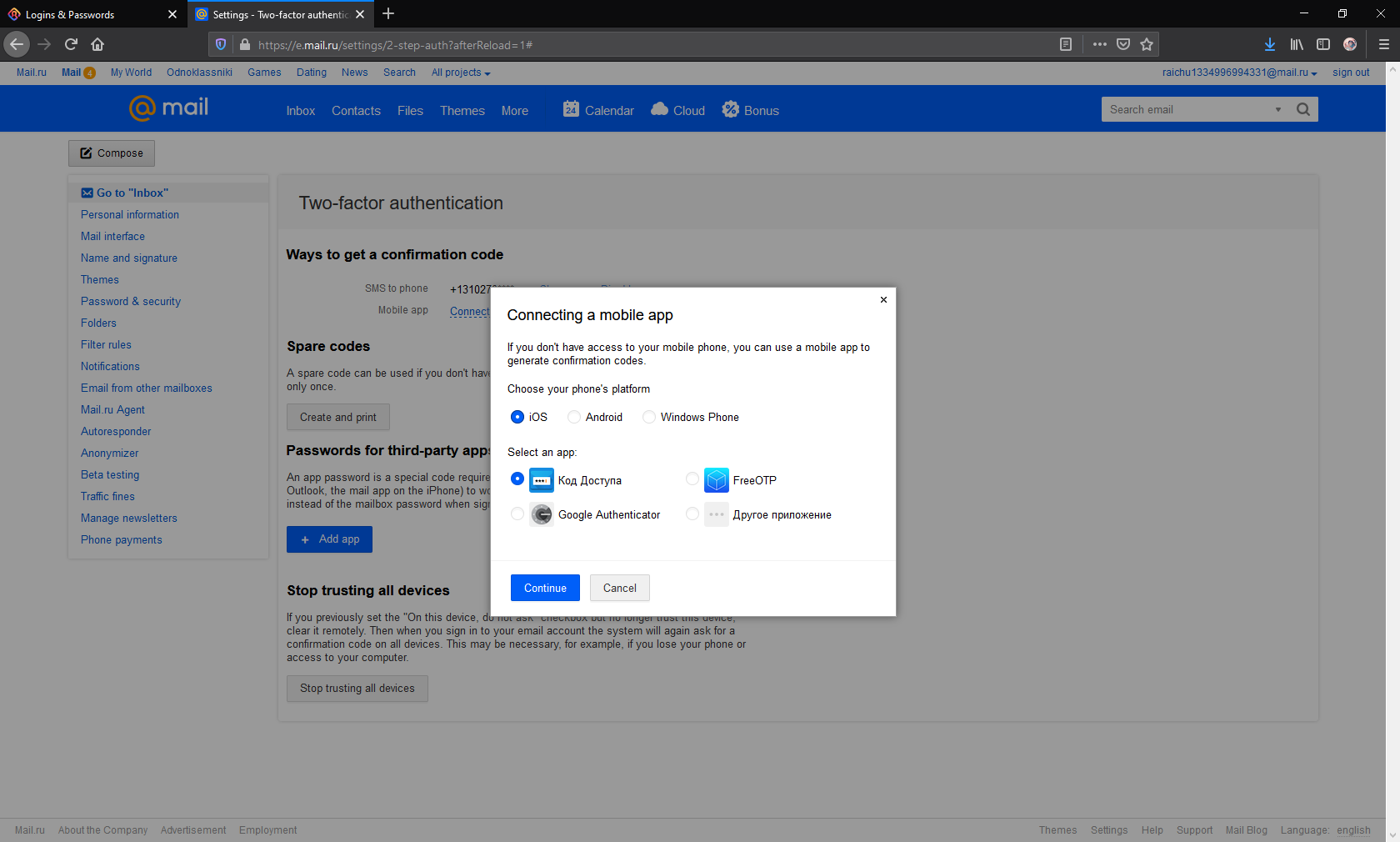Open the Firefox hamburger menu
The width and height of the screenshot is (1400, 842).
[1384, 44]
